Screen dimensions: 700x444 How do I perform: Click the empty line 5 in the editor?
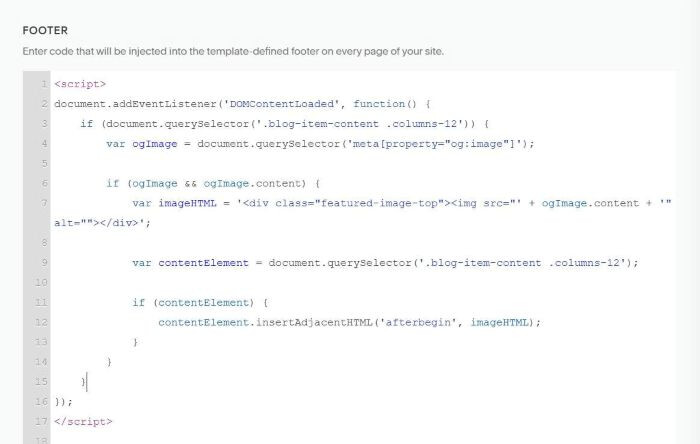pos(362,163)
